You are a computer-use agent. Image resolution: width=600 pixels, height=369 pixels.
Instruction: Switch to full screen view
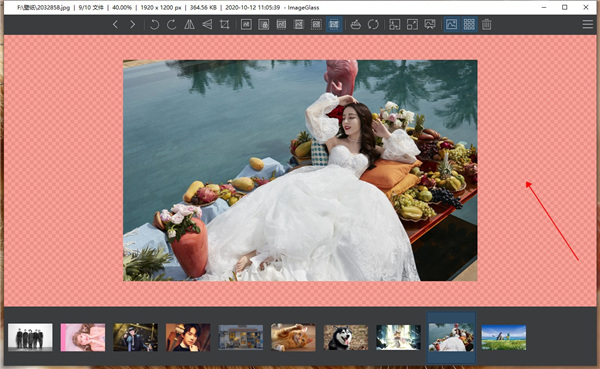(x=412, y=24)
